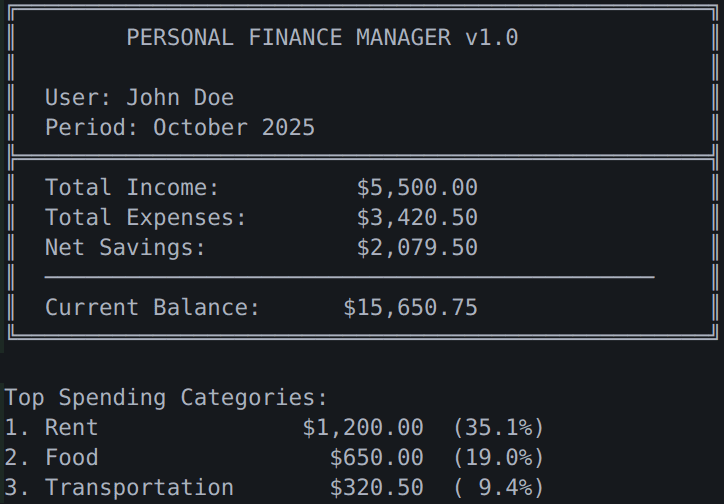Click the $650.00 food amount
The image size is (724, 504).
click(376, 458)
